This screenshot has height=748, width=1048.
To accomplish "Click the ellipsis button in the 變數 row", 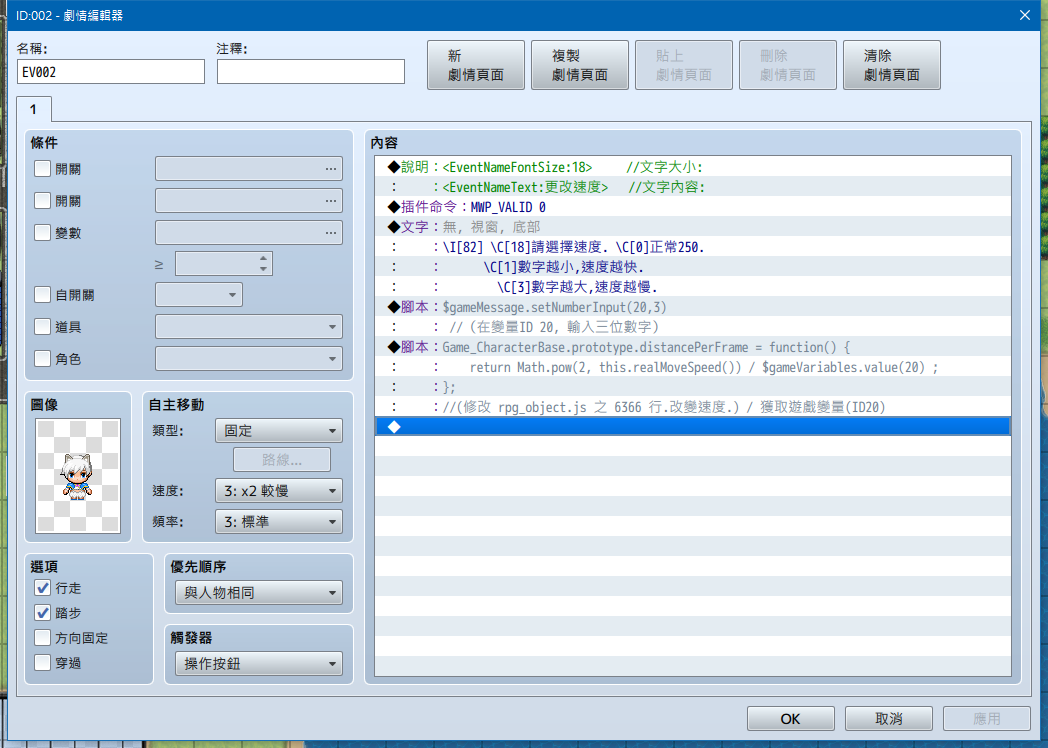I will [331, 233].
